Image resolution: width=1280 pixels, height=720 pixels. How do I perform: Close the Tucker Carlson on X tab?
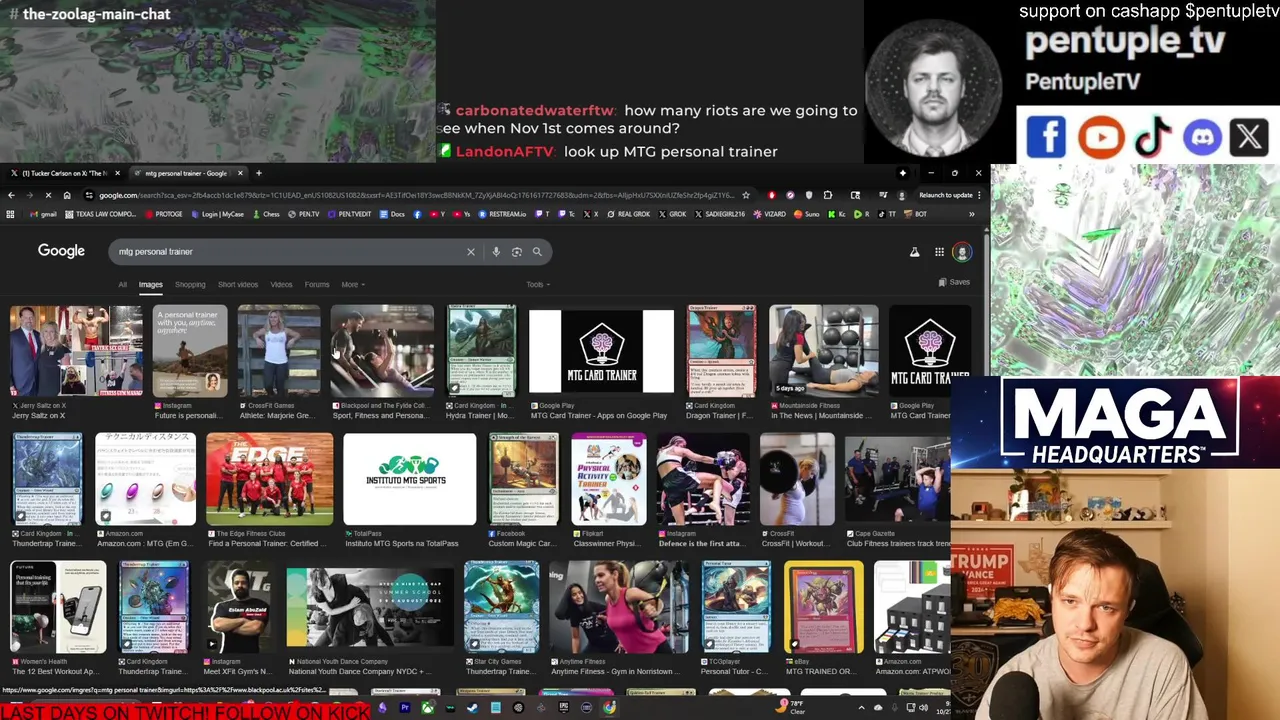[x=117, y=173]
